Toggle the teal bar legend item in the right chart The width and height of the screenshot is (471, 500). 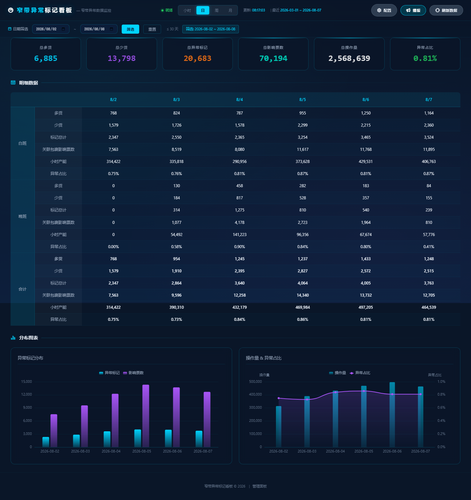click(x=337, y=373)
